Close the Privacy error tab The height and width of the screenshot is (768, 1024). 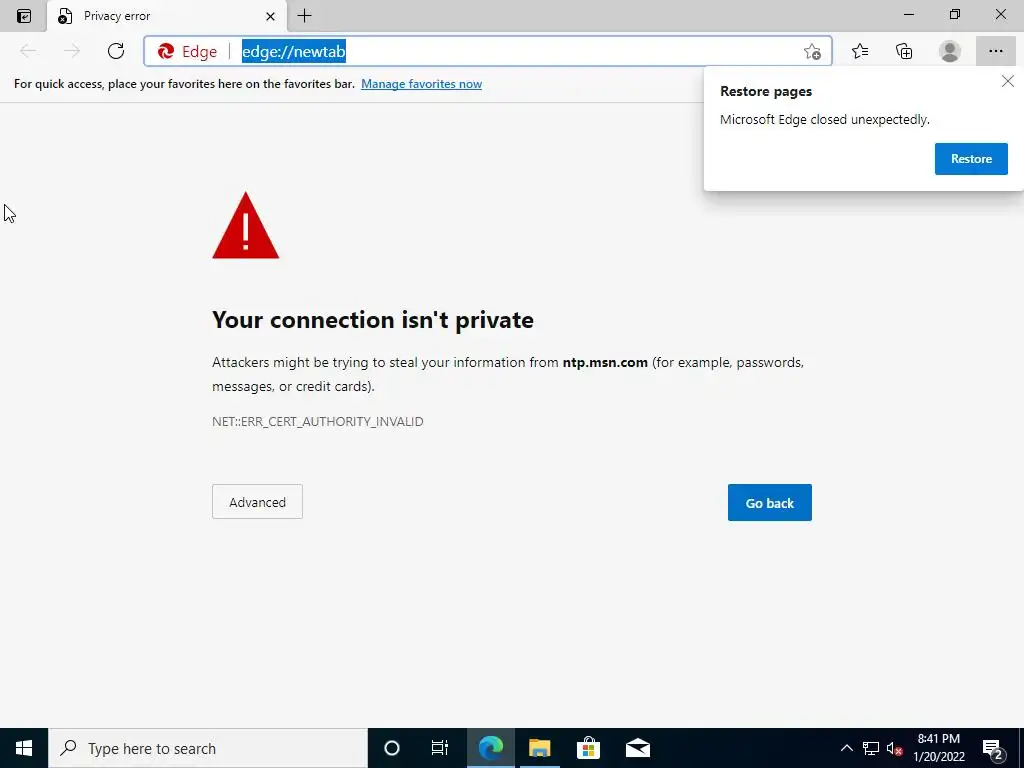[x=270, y=16]
